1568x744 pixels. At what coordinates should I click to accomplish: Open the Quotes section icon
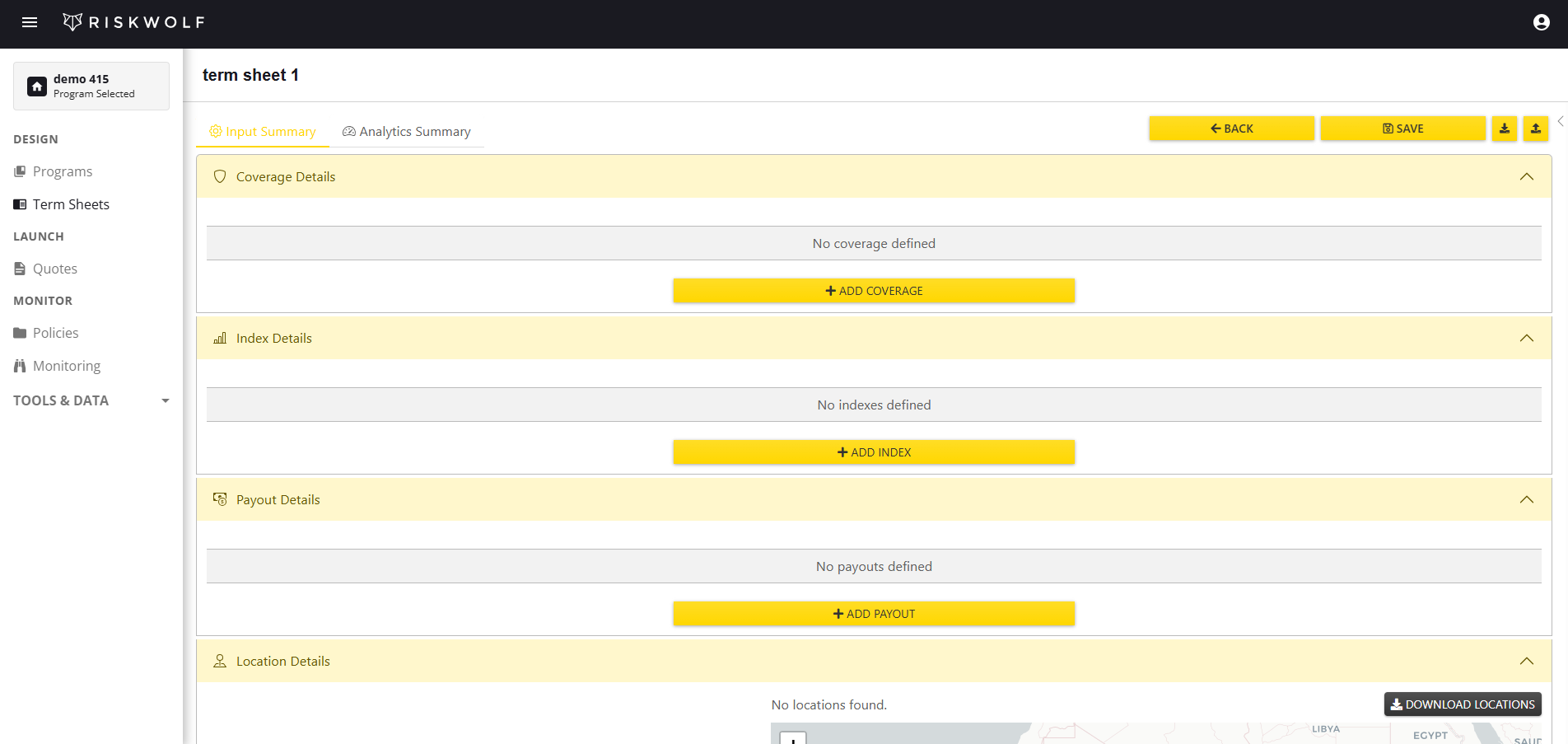pyautogui.click(x=19, y=268)
